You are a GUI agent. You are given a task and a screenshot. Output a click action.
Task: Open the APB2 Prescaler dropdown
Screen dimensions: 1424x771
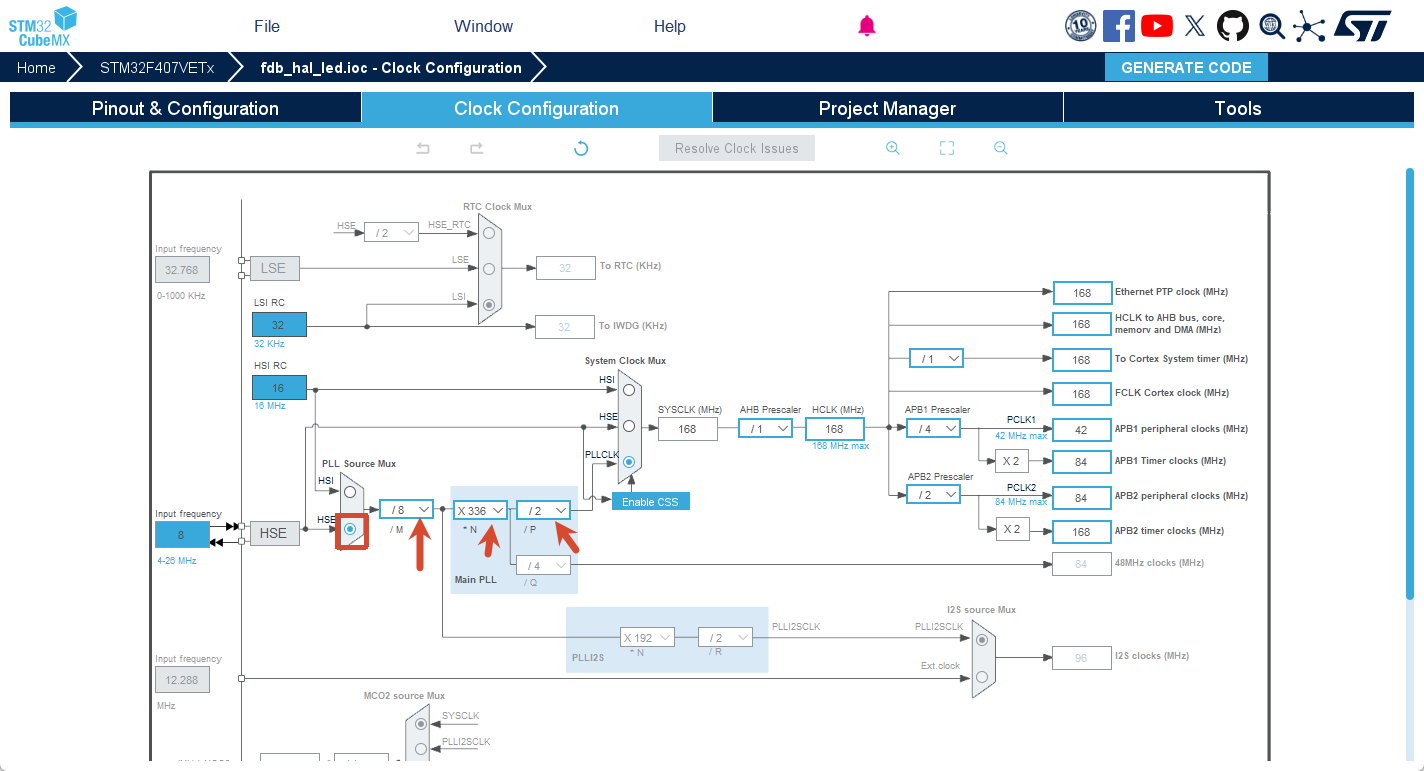(x=933, y=494)
